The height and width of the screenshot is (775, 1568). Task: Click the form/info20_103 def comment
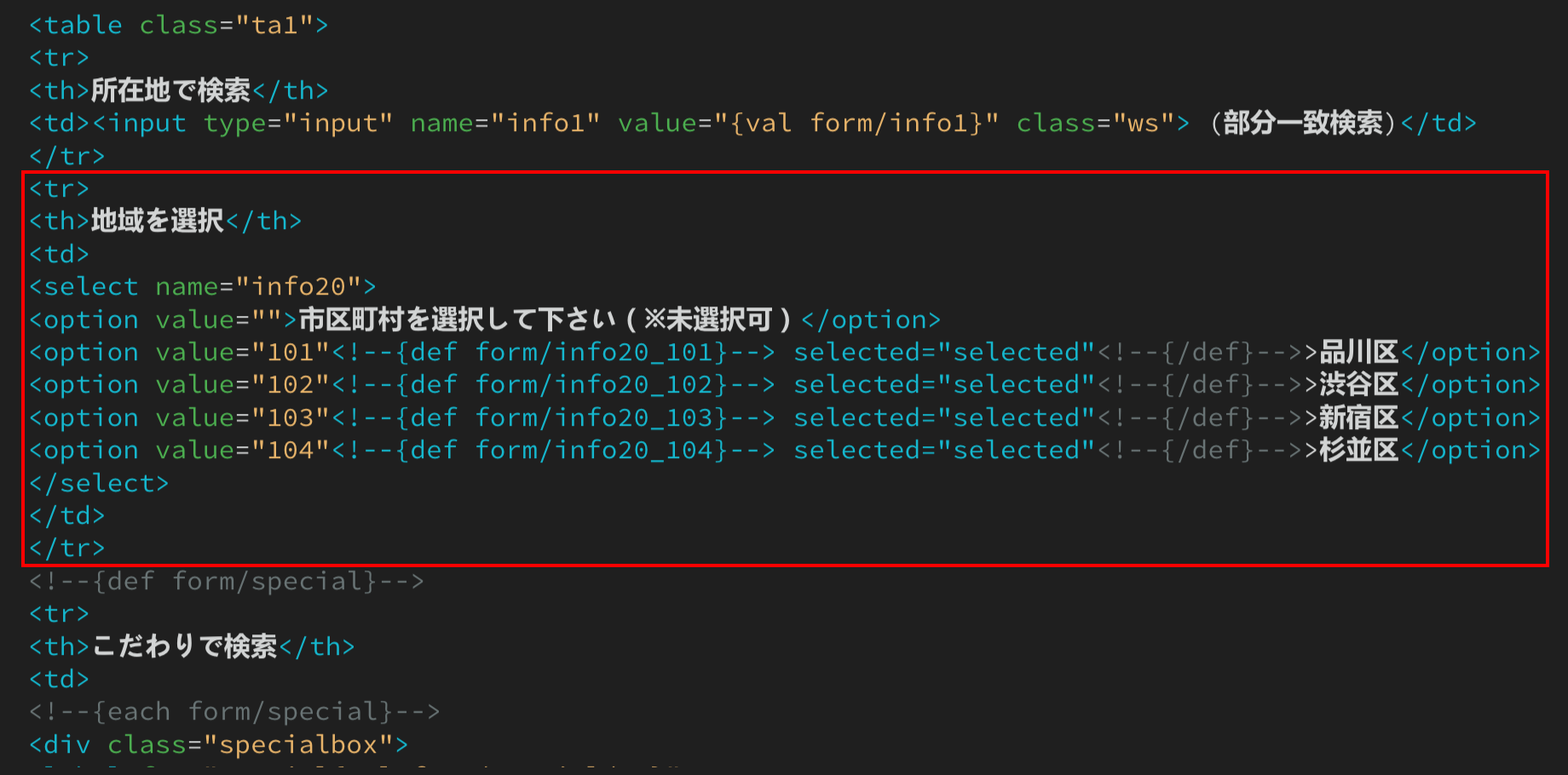[x=553, y=418]
